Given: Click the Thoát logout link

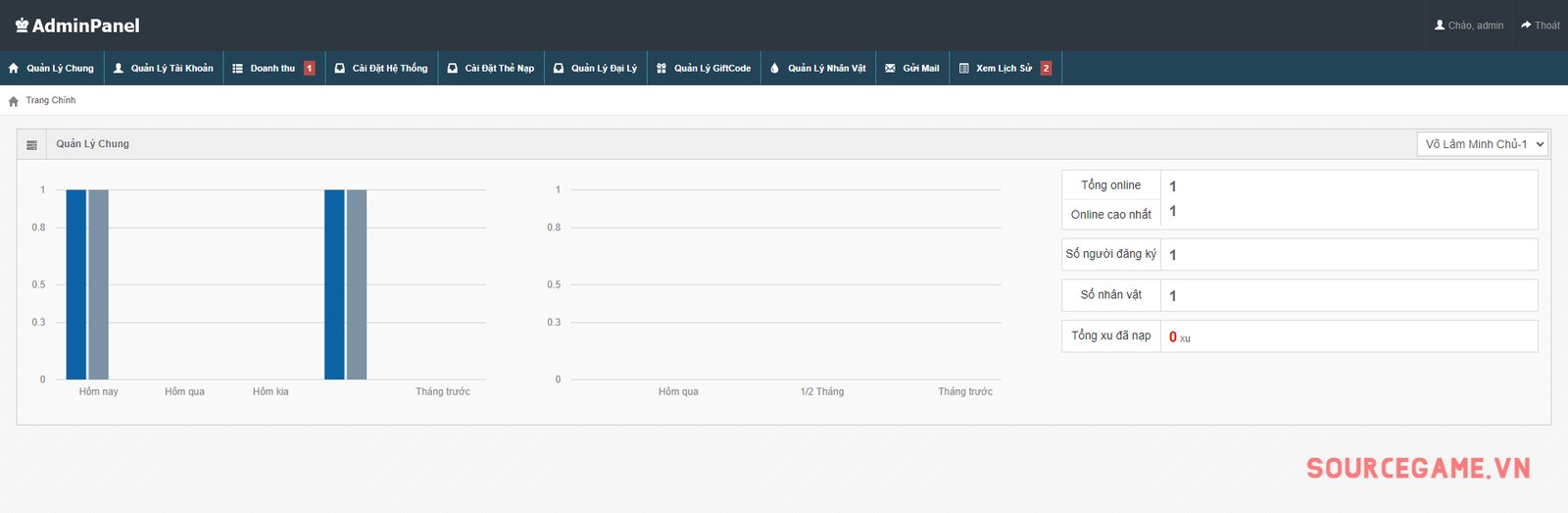Looking at the screenshot, I should click(1540, 26).
